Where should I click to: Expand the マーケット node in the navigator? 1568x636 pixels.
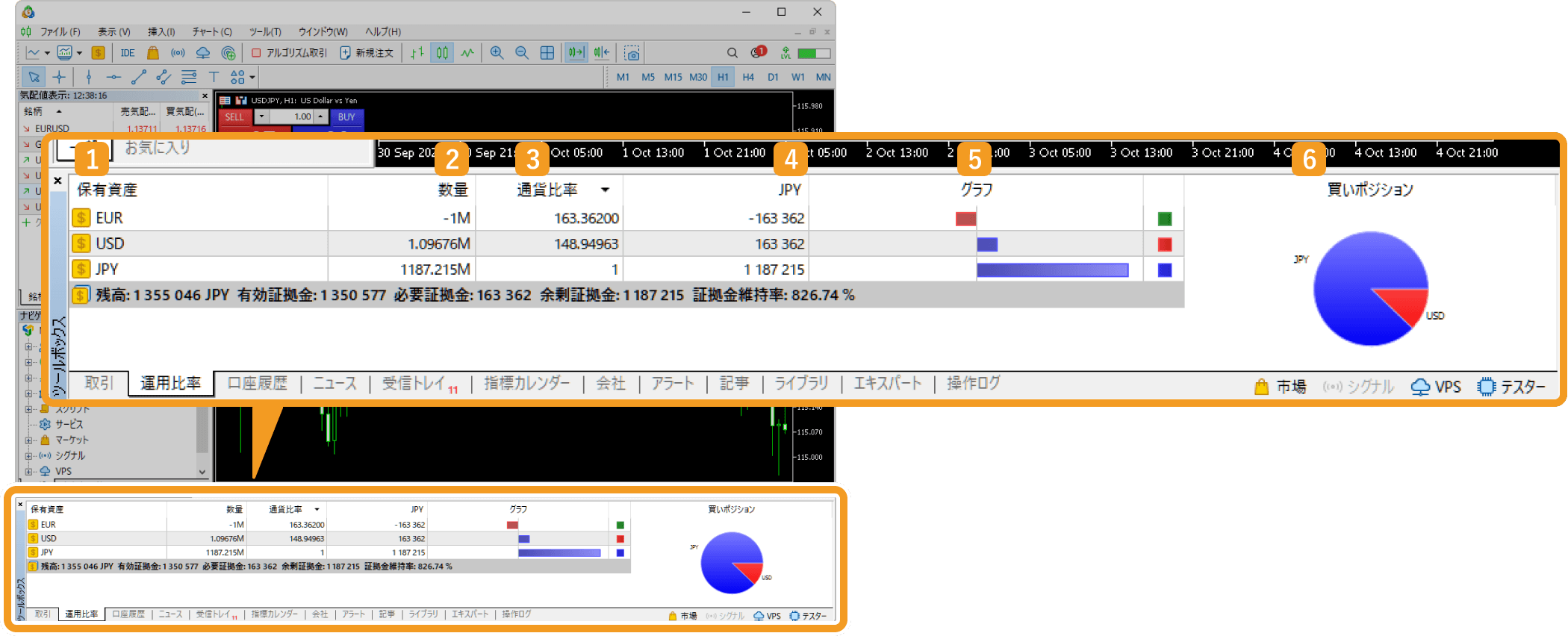pyautogui.click(x=29, y=440)
